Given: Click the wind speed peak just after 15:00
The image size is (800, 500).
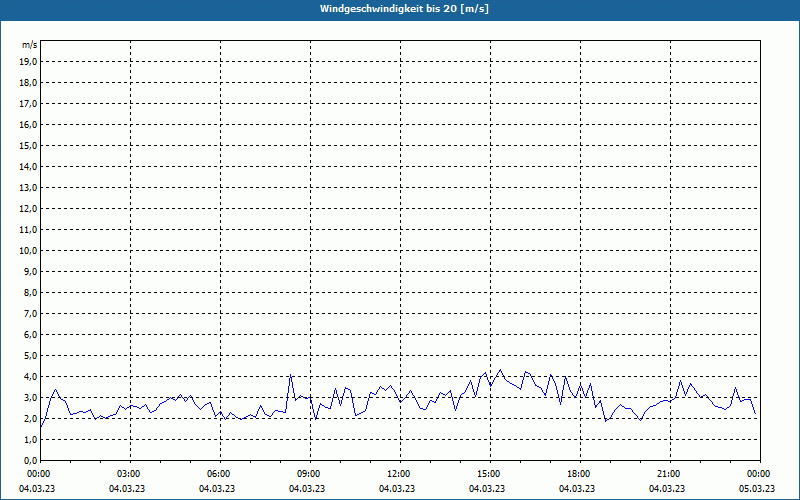Looking at the screenshot, I should (x=501, y=370).
